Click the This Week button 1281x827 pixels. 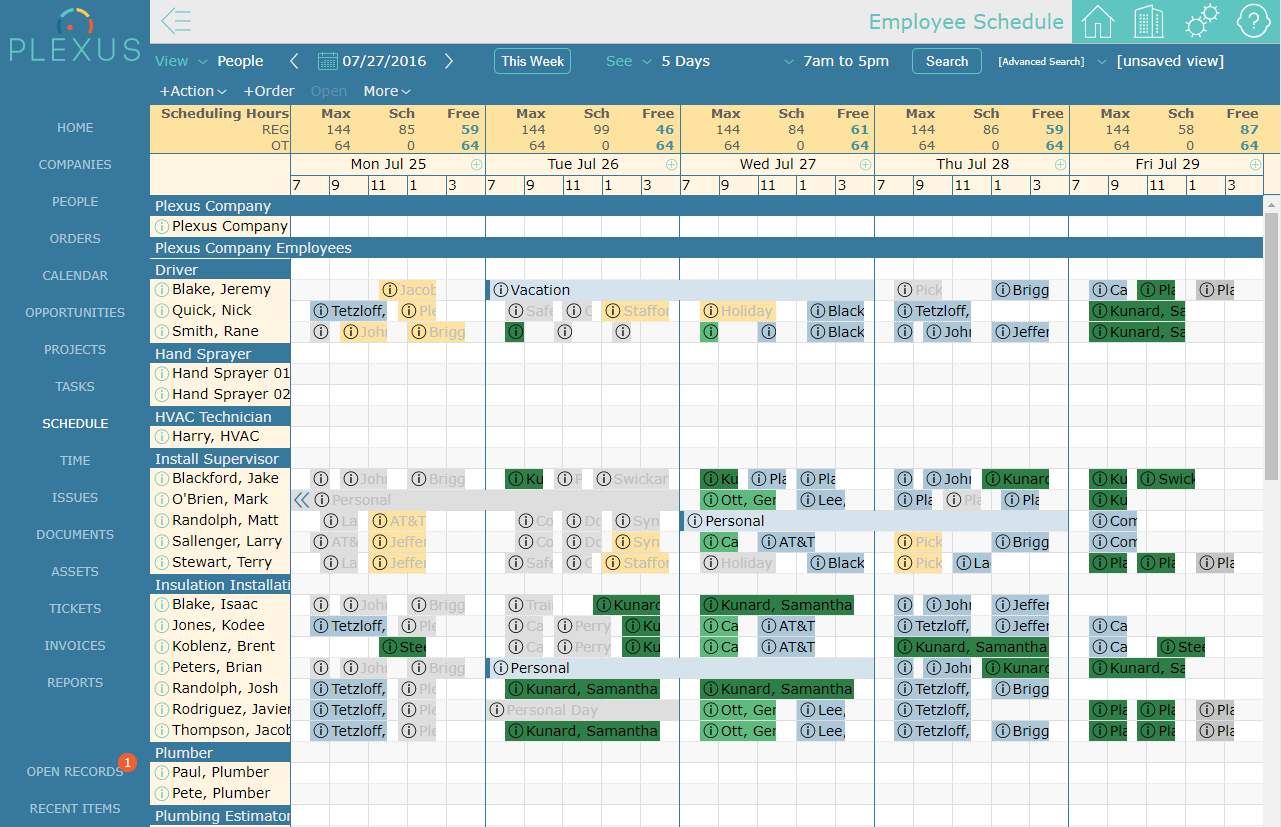(x=532, y=61)
